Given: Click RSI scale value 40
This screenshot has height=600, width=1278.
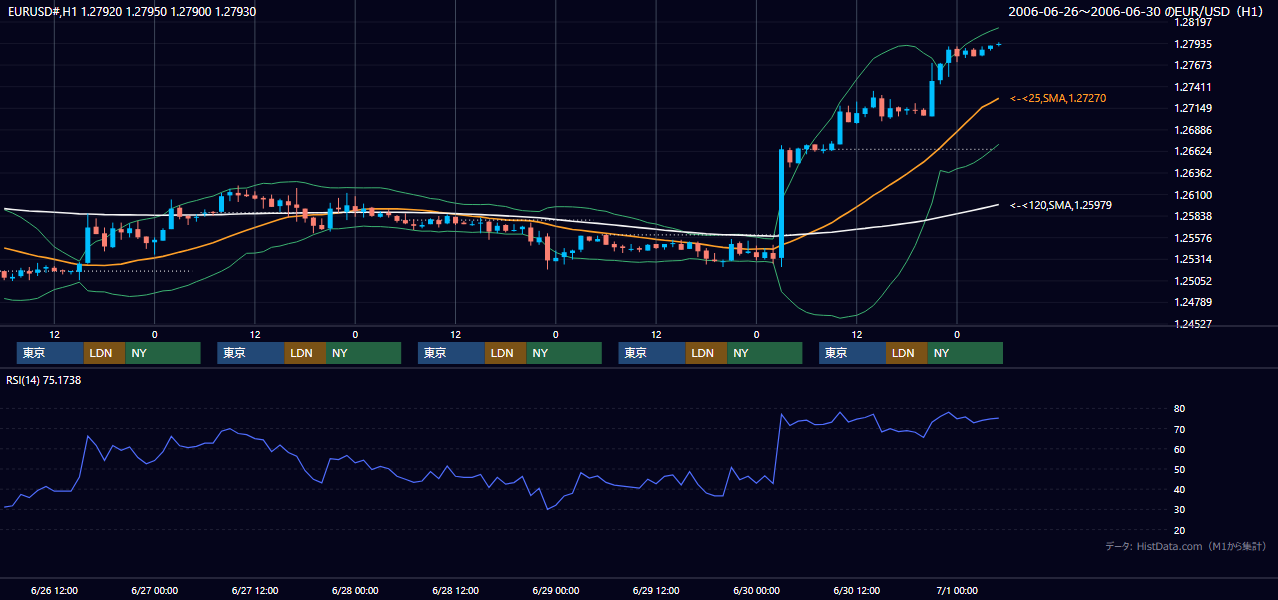Looking at the screenshot, I should pos(1180,490).
